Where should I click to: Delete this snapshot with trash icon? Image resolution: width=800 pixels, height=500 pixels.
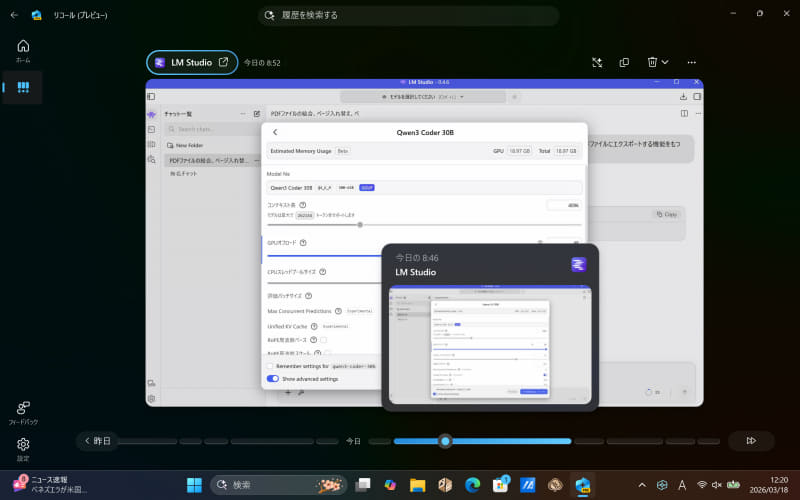652,62
